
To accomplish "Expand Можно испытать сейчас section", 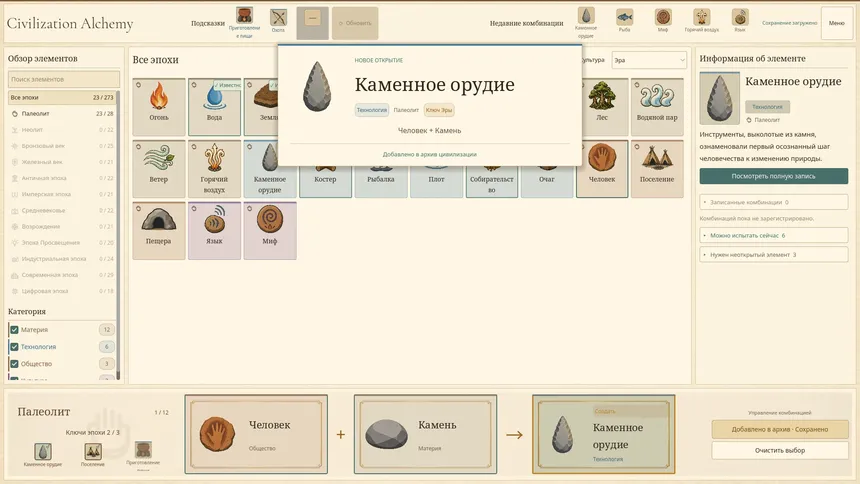I will click(773, 235).
